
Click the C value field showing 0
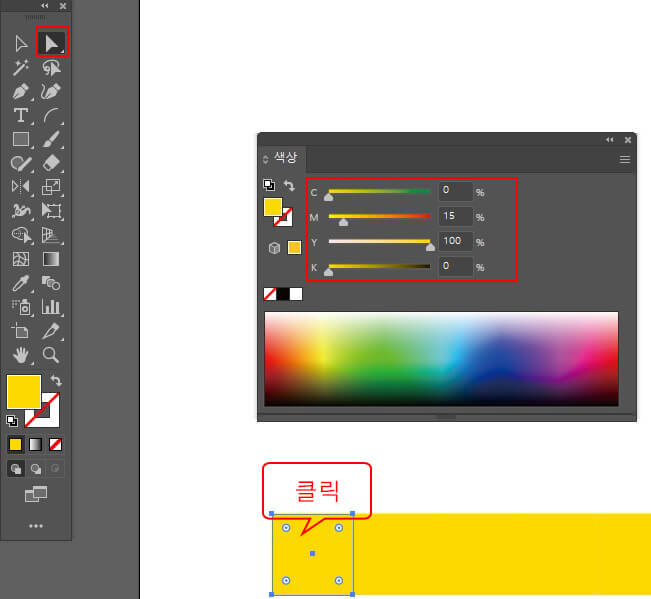point(455,191)
